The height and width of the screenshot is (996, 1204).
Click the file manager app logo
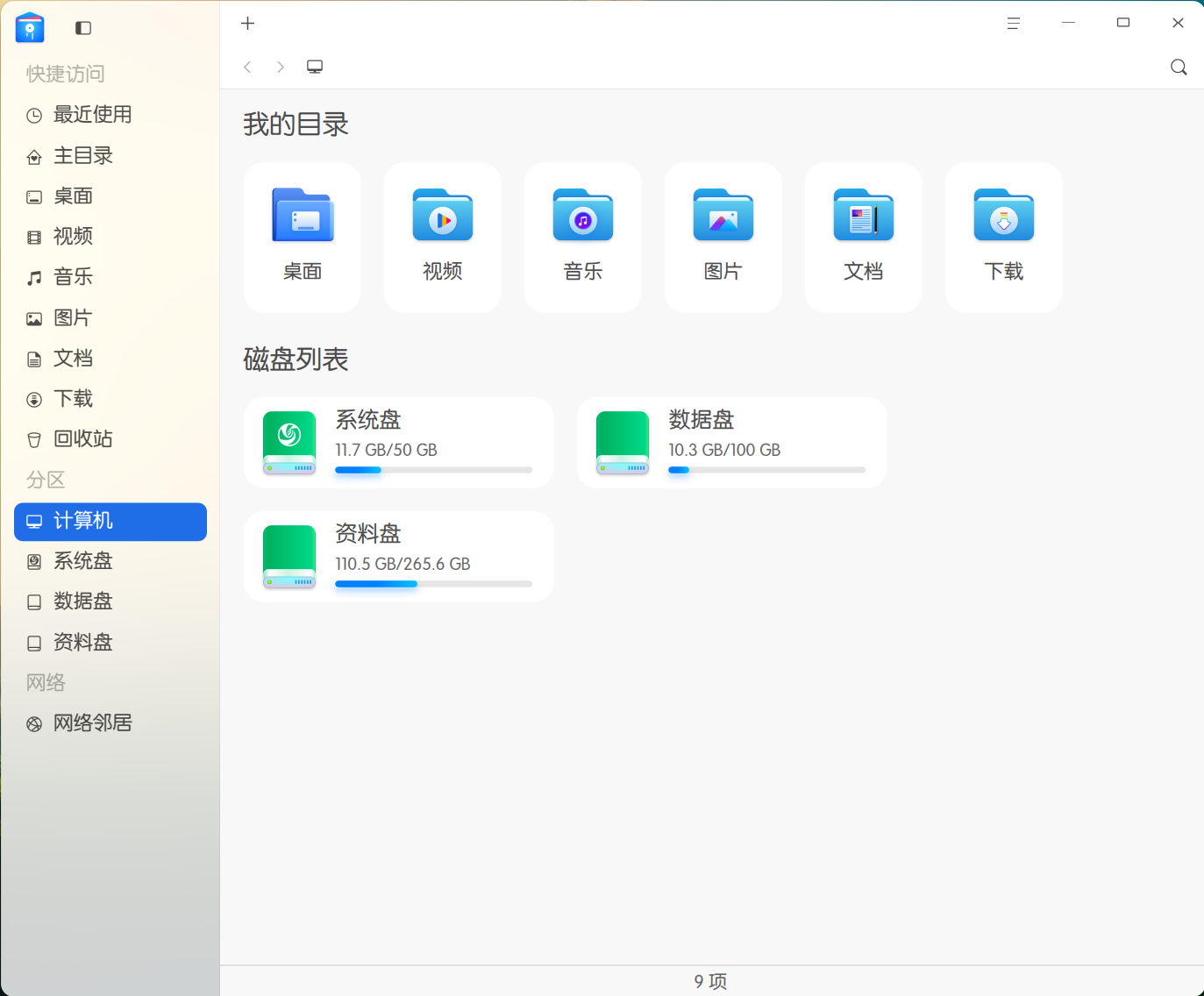[x=30, y=28]
